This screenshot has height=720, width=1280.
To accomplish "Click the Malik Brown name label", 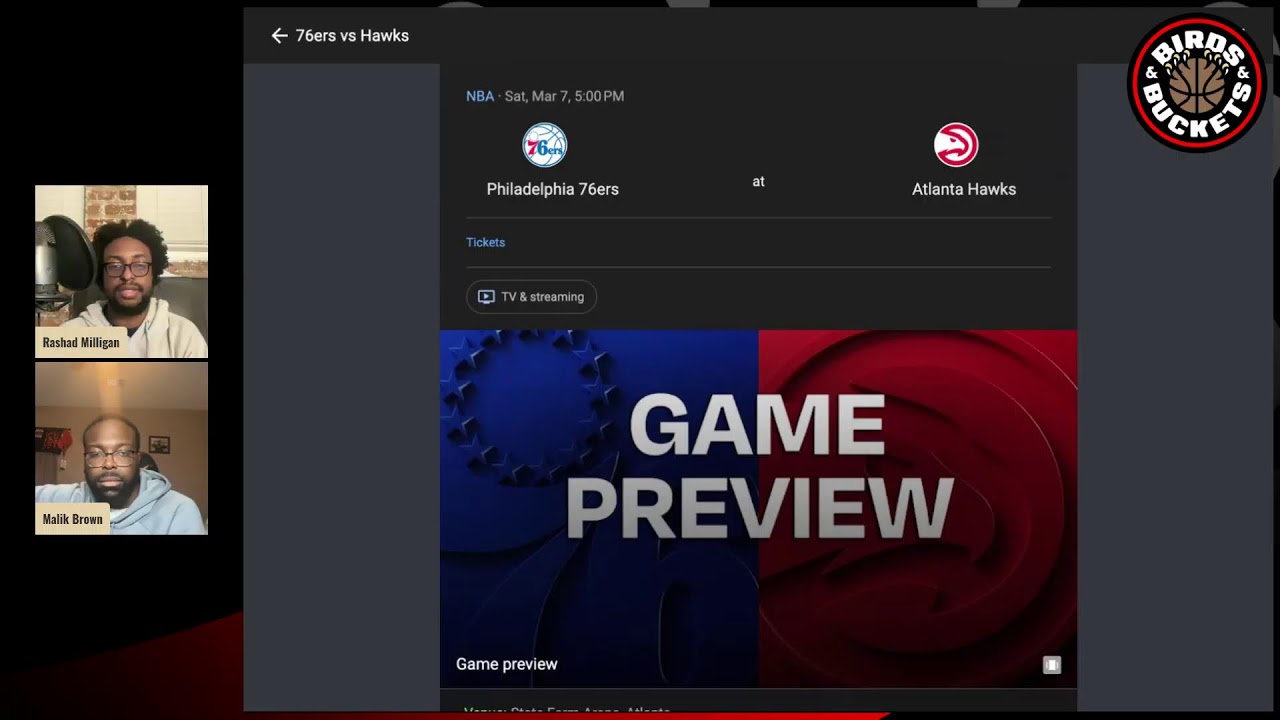I will pyautogui.click(x=73, y=519).
